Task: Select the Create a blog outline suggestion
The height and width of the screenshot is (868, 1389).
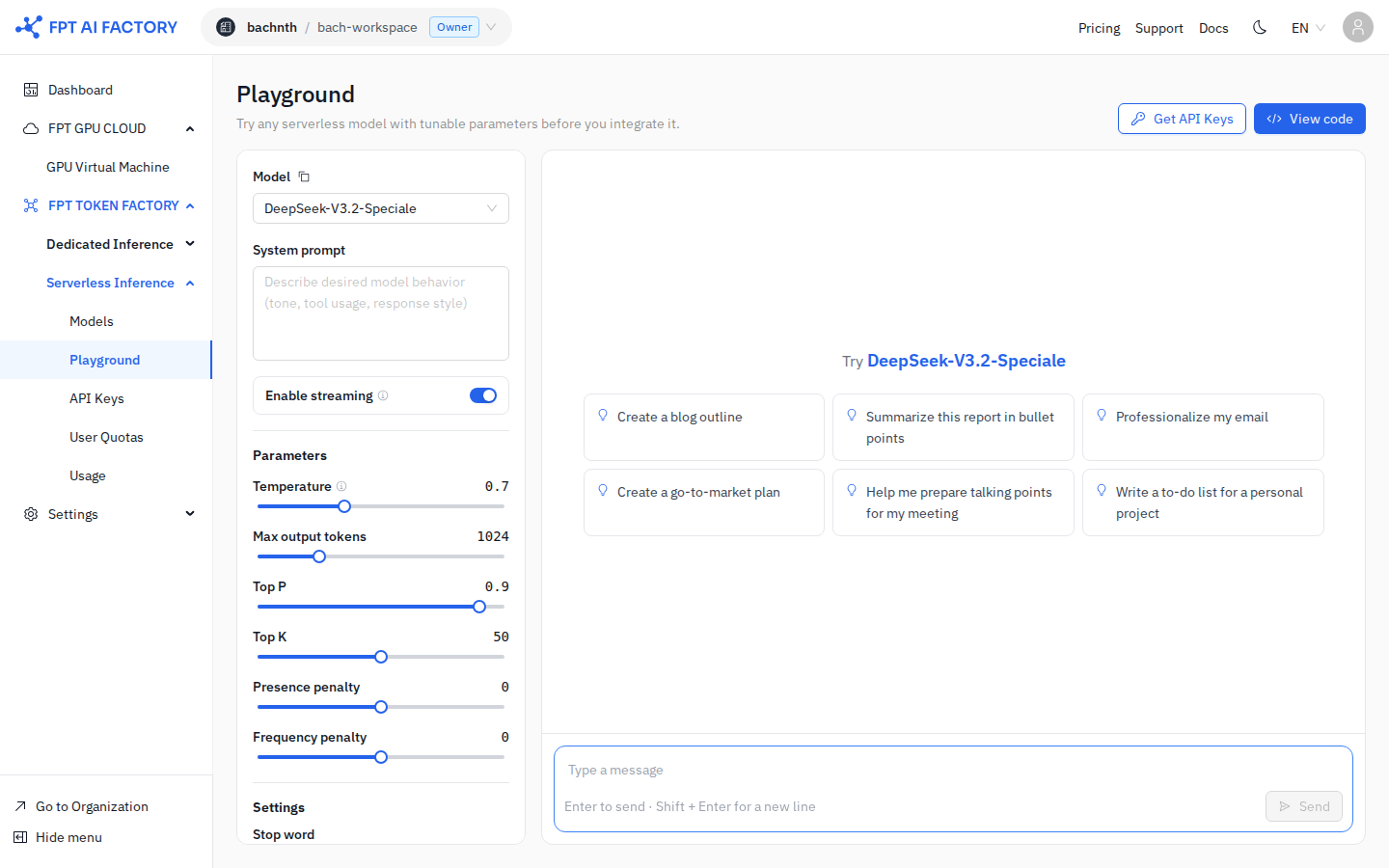Action: tap(704, 427)
